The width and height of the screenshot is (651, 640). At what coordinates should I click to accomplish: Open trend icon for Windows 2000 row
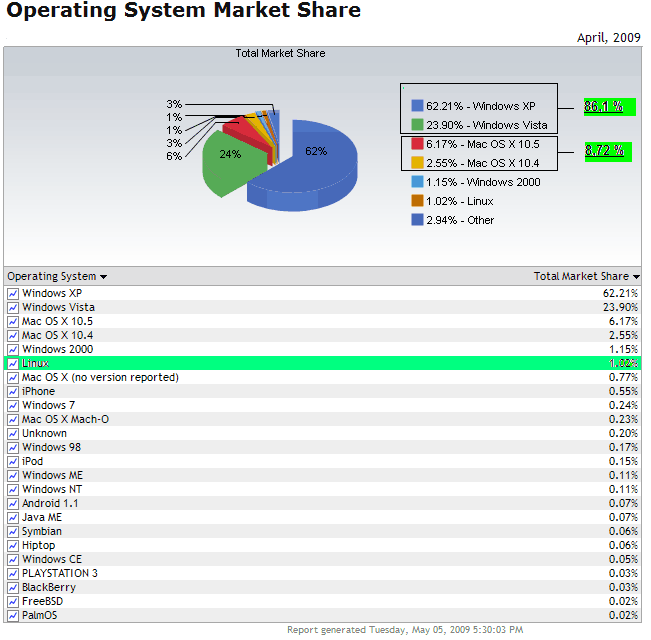(13, 350)
